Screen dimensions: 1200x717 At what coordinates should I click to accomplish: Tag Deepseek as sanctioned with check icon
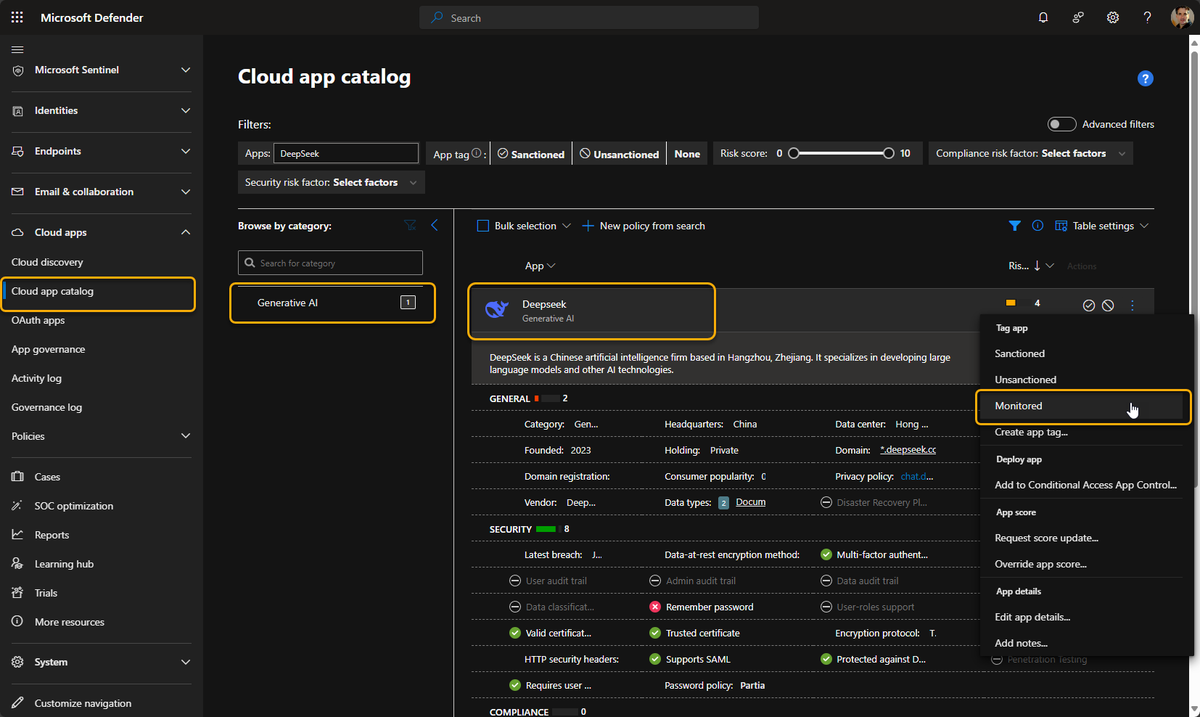pos(1089,305)
